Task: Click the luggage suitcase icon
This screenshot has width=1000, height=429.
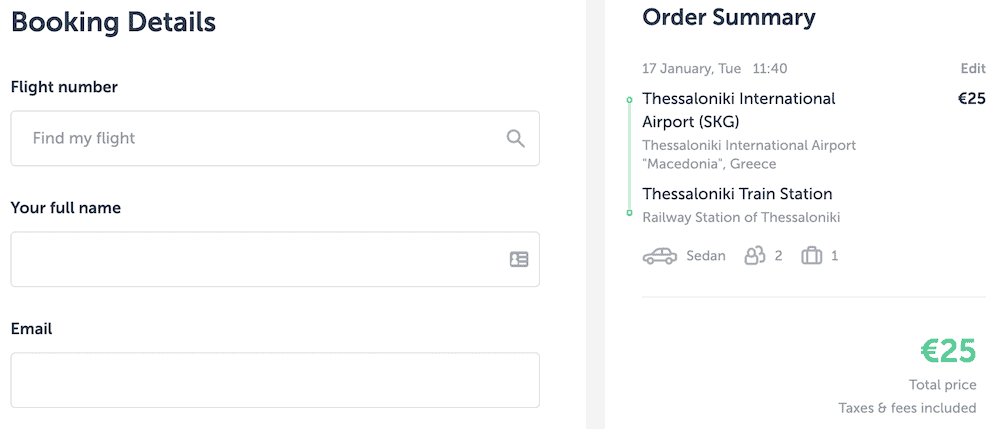Action: [811, 256]
